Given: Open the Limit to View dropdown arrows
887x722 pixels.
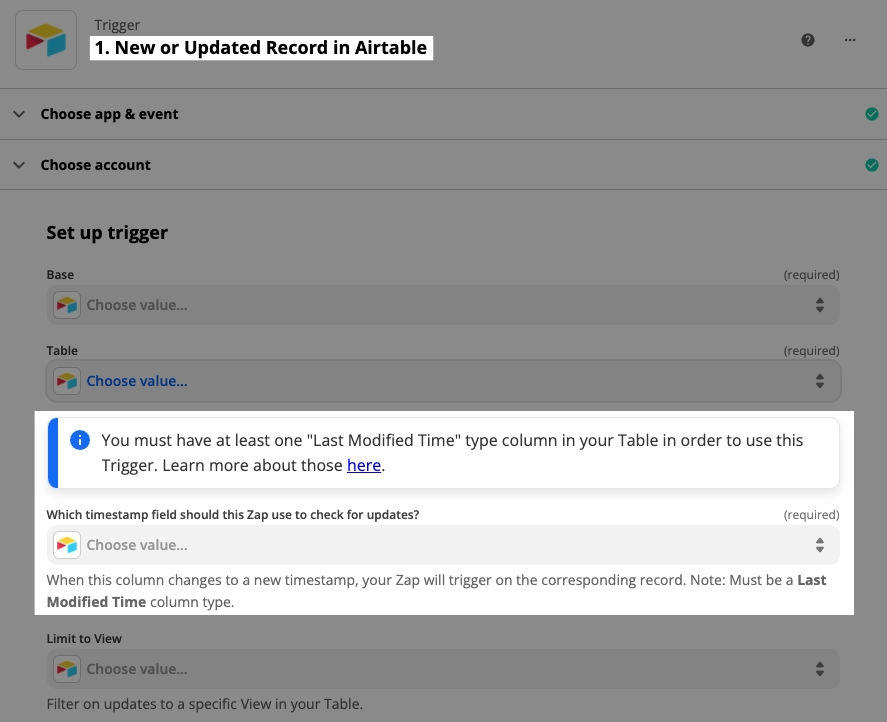Looking at the screenshot, I should click(x=820, y=669).
